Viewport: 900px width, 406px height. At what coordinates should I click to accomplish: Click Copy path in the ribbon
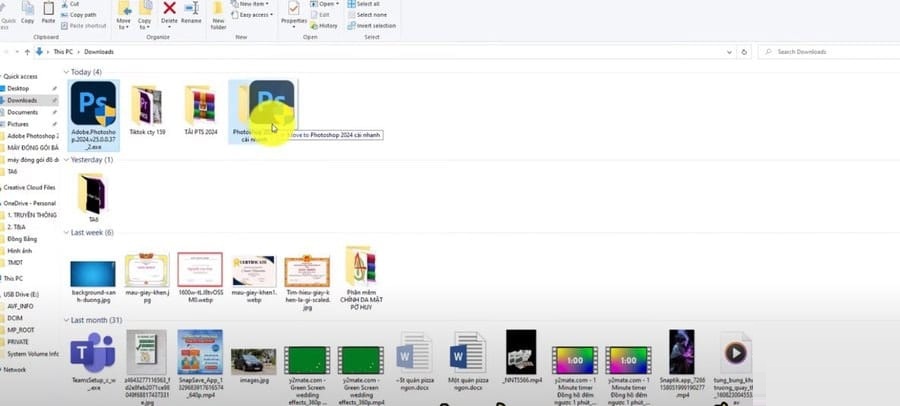[79, 15]
